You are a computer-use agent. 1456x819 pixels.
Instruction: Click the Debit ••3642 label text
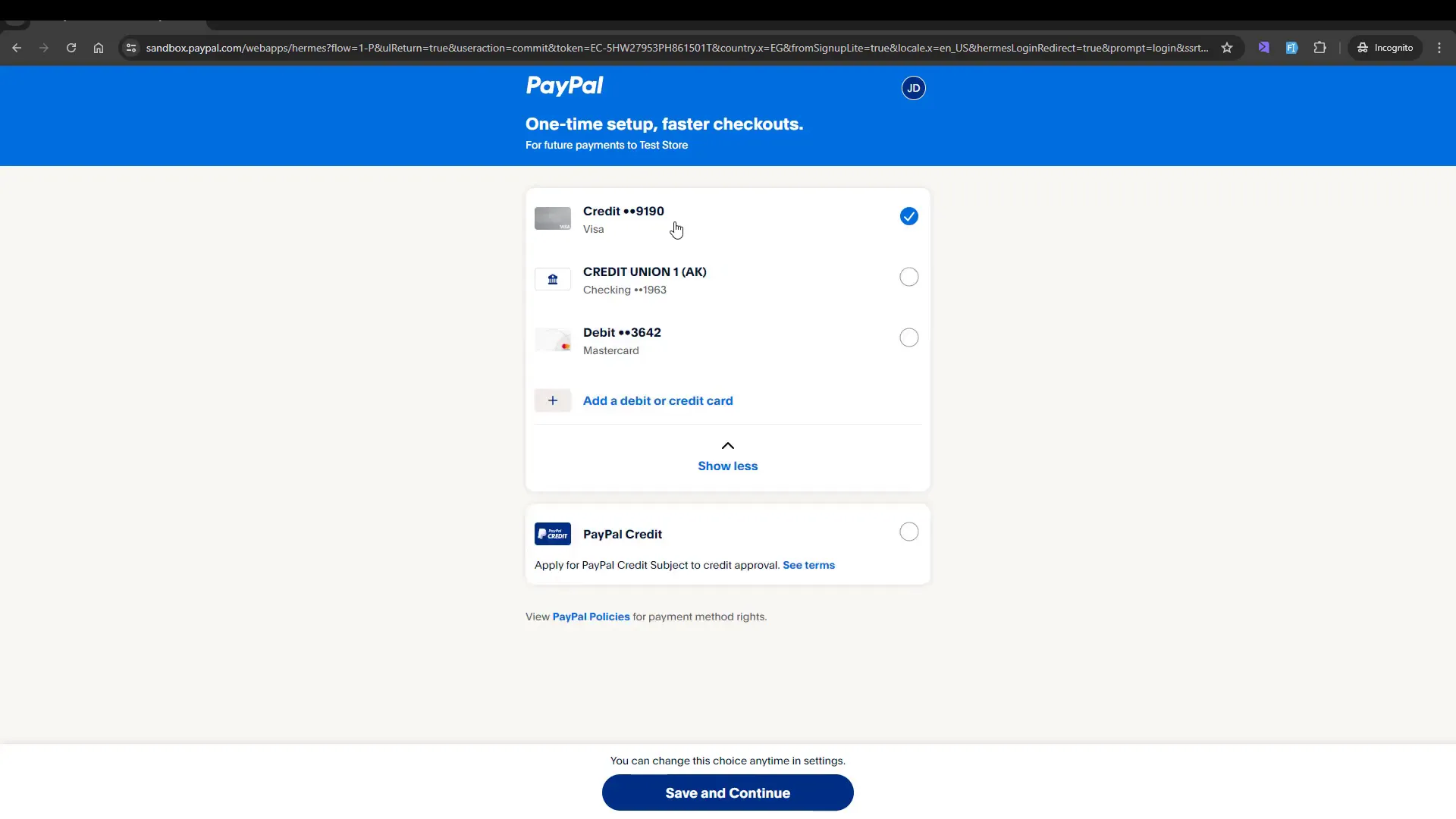[x=622, y=332]
